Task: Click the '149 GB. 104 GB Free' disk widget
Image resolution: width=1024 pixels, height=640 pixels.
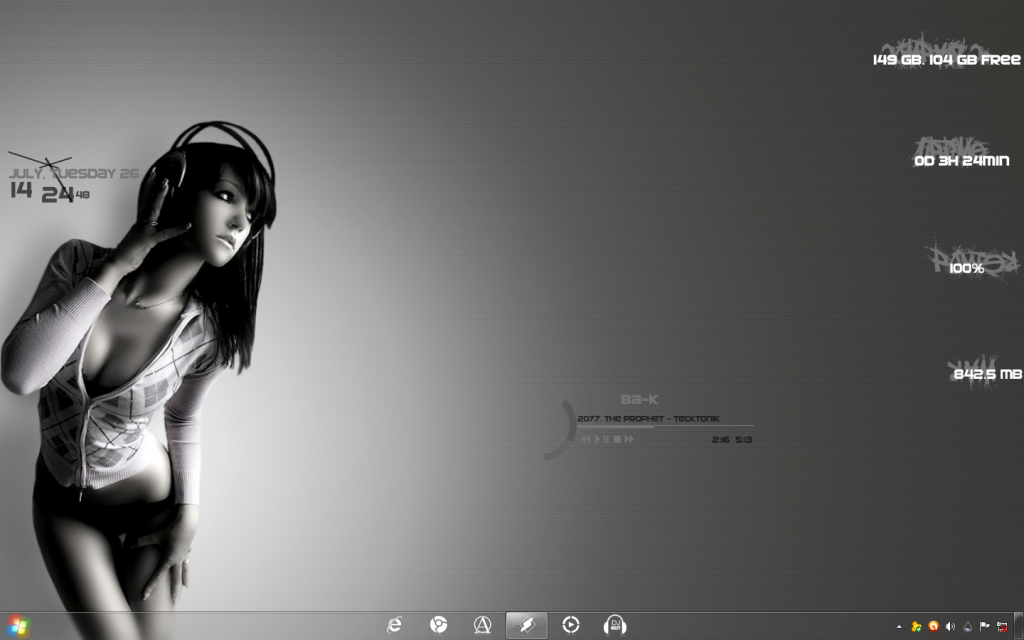Action: tap(946, 59)
